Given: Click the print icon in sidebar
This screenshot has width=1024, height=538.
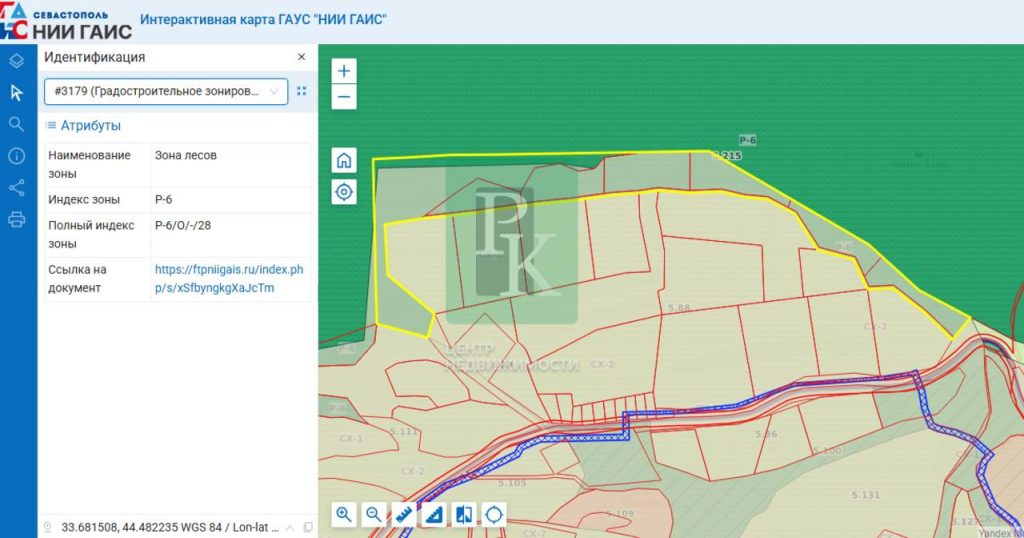Looking at the screenshot, I should [16, 219].
